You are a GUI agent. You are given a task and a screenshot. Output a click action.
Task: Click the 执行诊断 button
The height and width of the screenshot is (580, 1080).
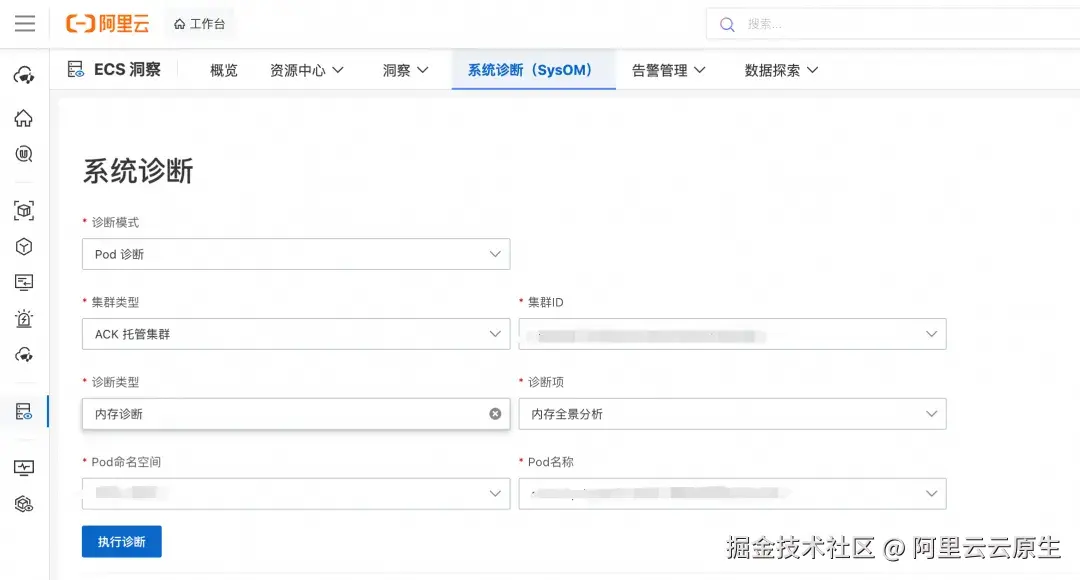(122, 541)
